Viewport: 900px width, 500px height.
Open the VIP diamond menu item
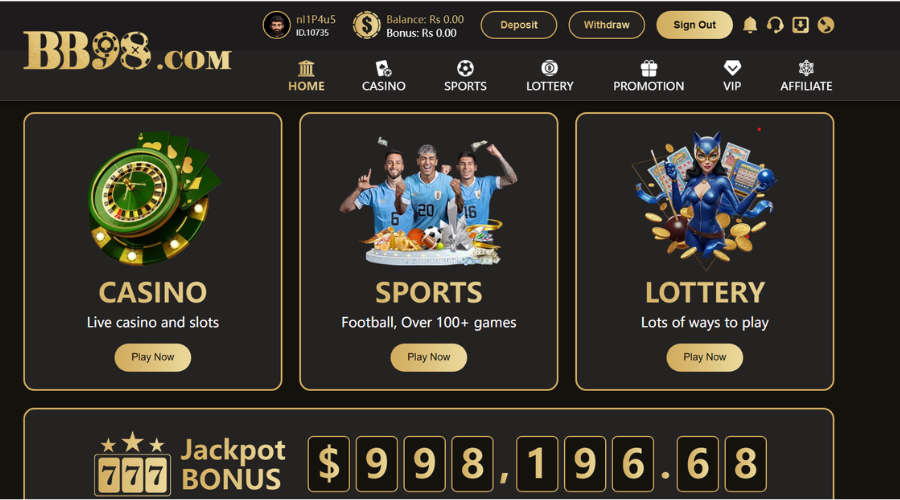click(x=732, y=76)
